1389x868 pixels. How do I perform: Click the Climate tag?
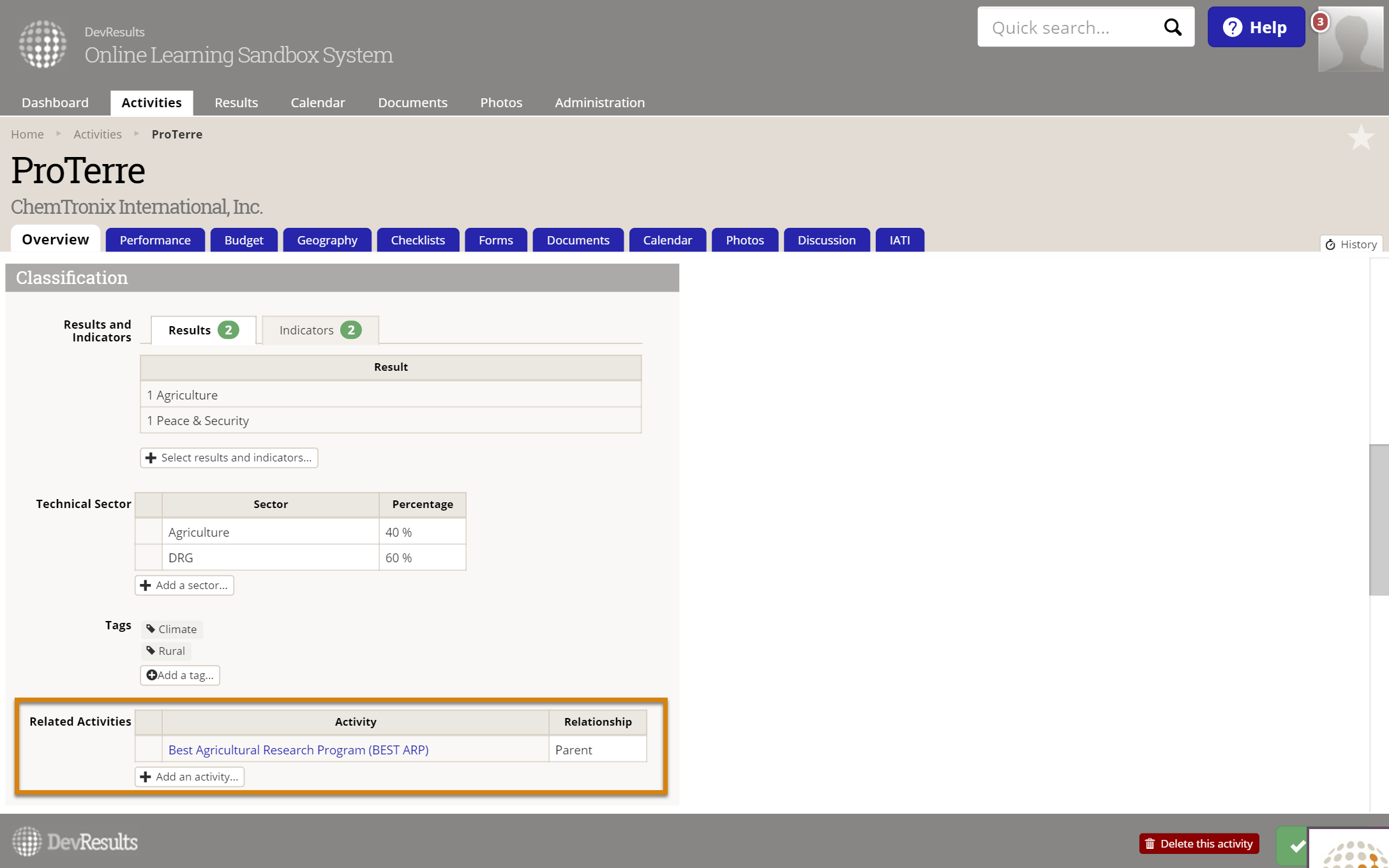click(x=172, y=629)
